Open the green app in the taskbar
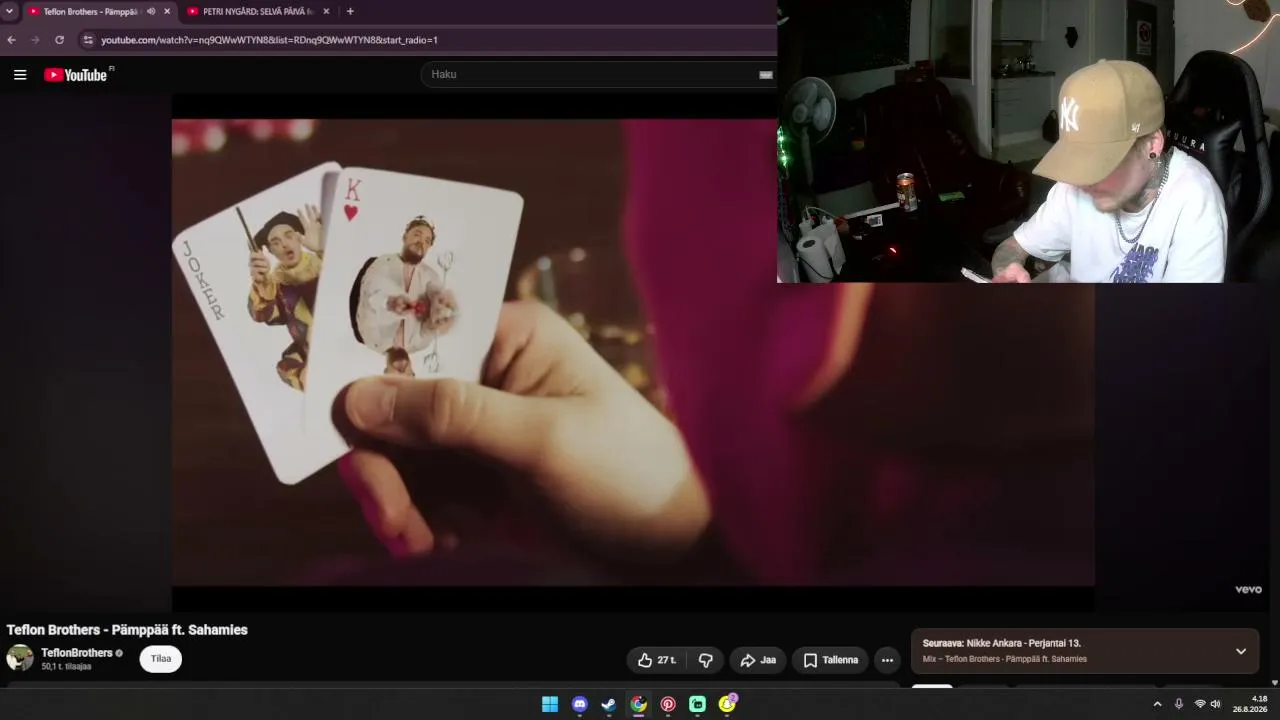1280x720 pixels. coord(697,704)
